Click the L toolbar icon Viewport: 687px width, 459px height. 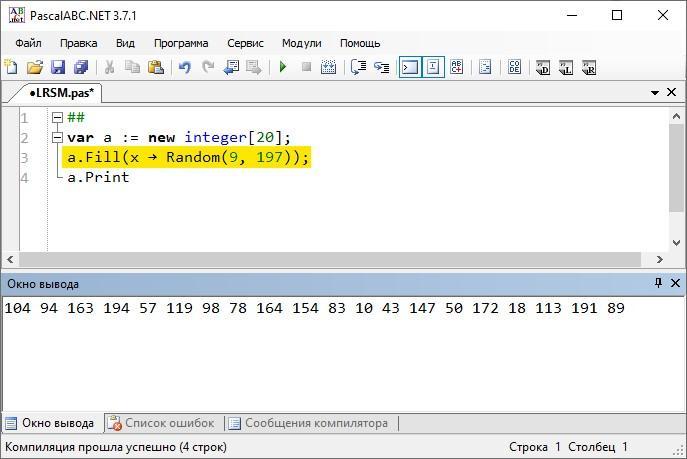(566, 68)
